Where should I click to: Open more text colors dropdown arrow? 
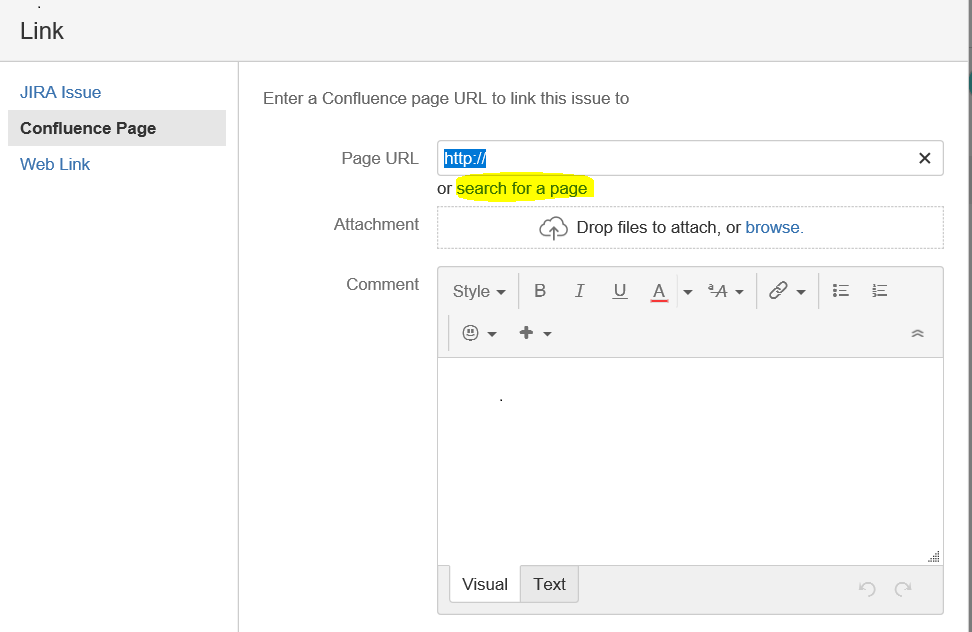click(x=687, y=292)
